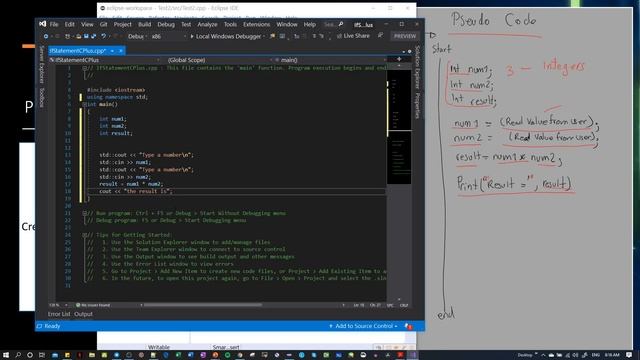Viewport: 640px width, 360px height.
Task: Open the Debug configuration dropdown
Action: 137,36
